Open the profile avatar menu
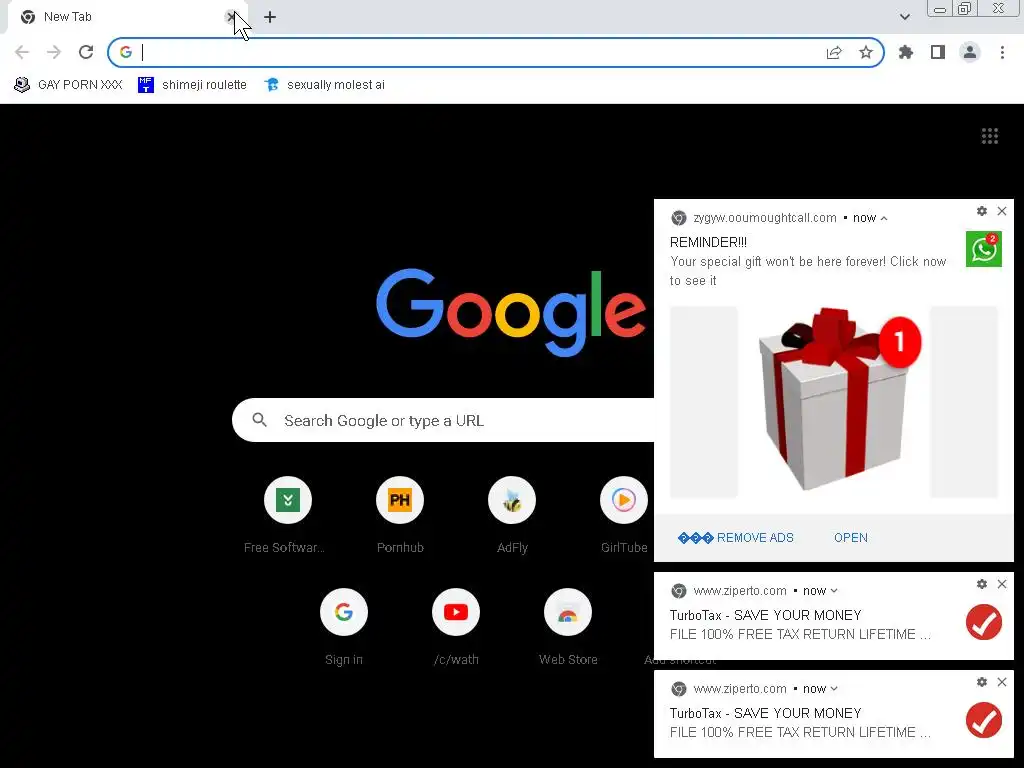The image size is (1024, 768). point(970,52)
